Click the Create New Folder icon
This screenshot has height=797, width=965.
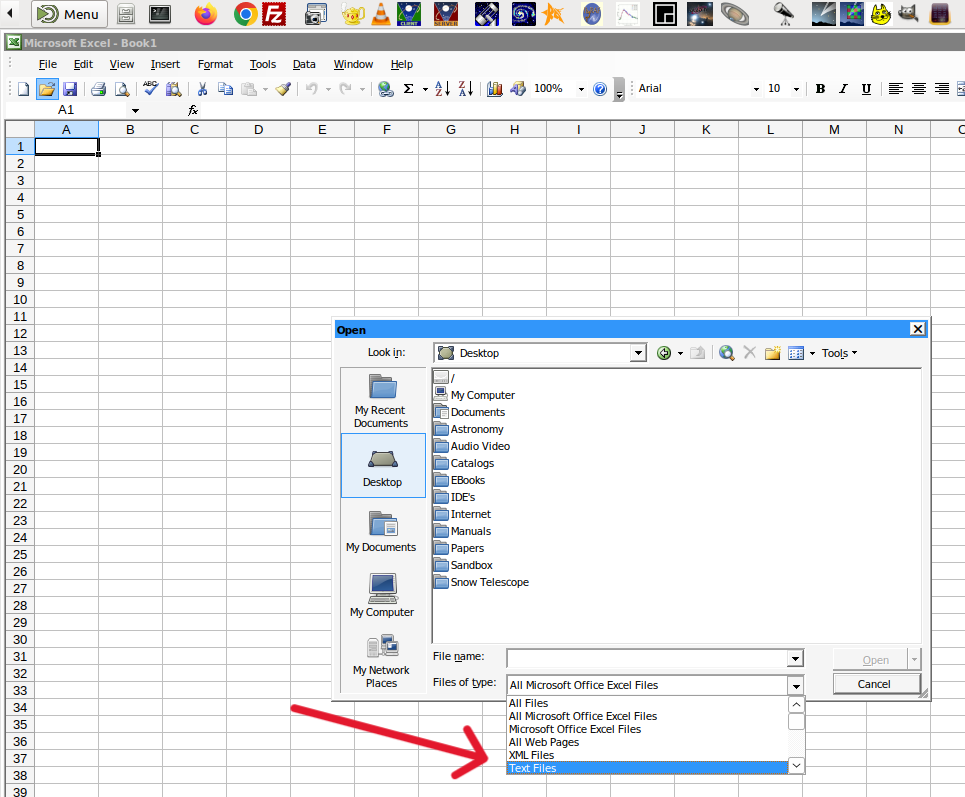772,353
